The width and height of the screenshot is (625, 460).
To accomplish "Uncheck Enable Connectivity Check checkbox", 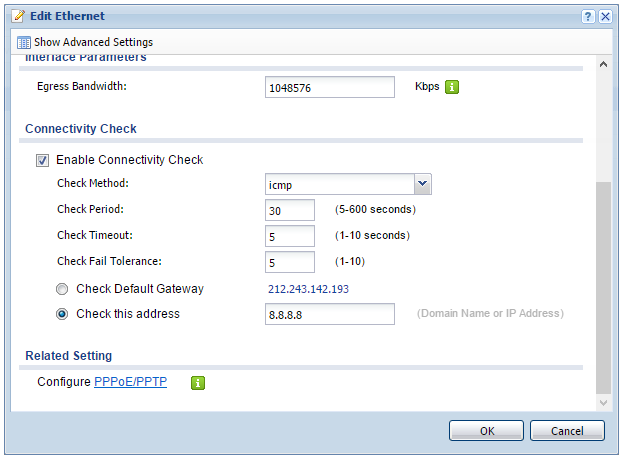I will [x=43, y=160].
